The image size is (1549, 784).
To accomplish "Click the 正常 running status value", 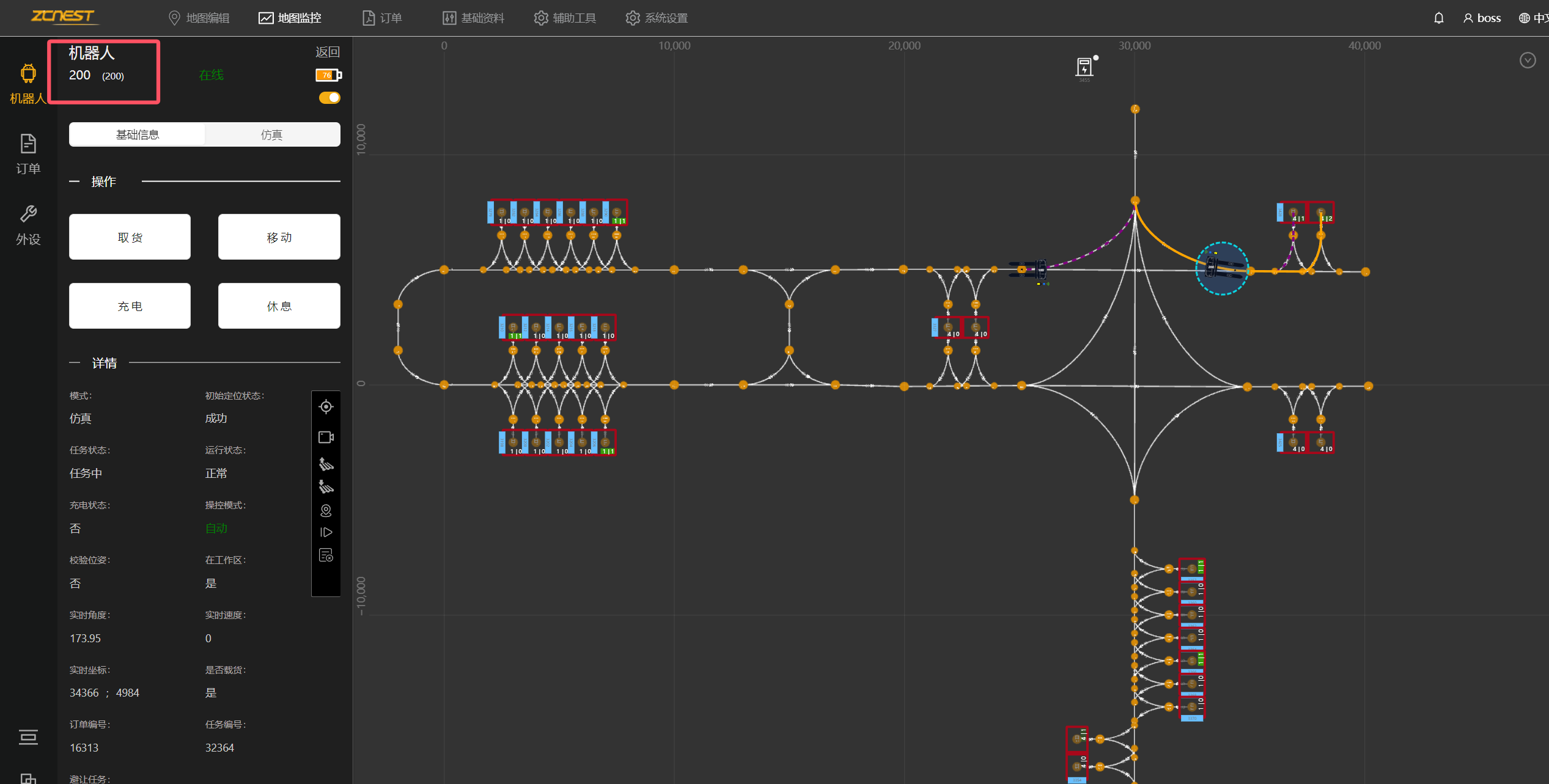I will 216,474.
